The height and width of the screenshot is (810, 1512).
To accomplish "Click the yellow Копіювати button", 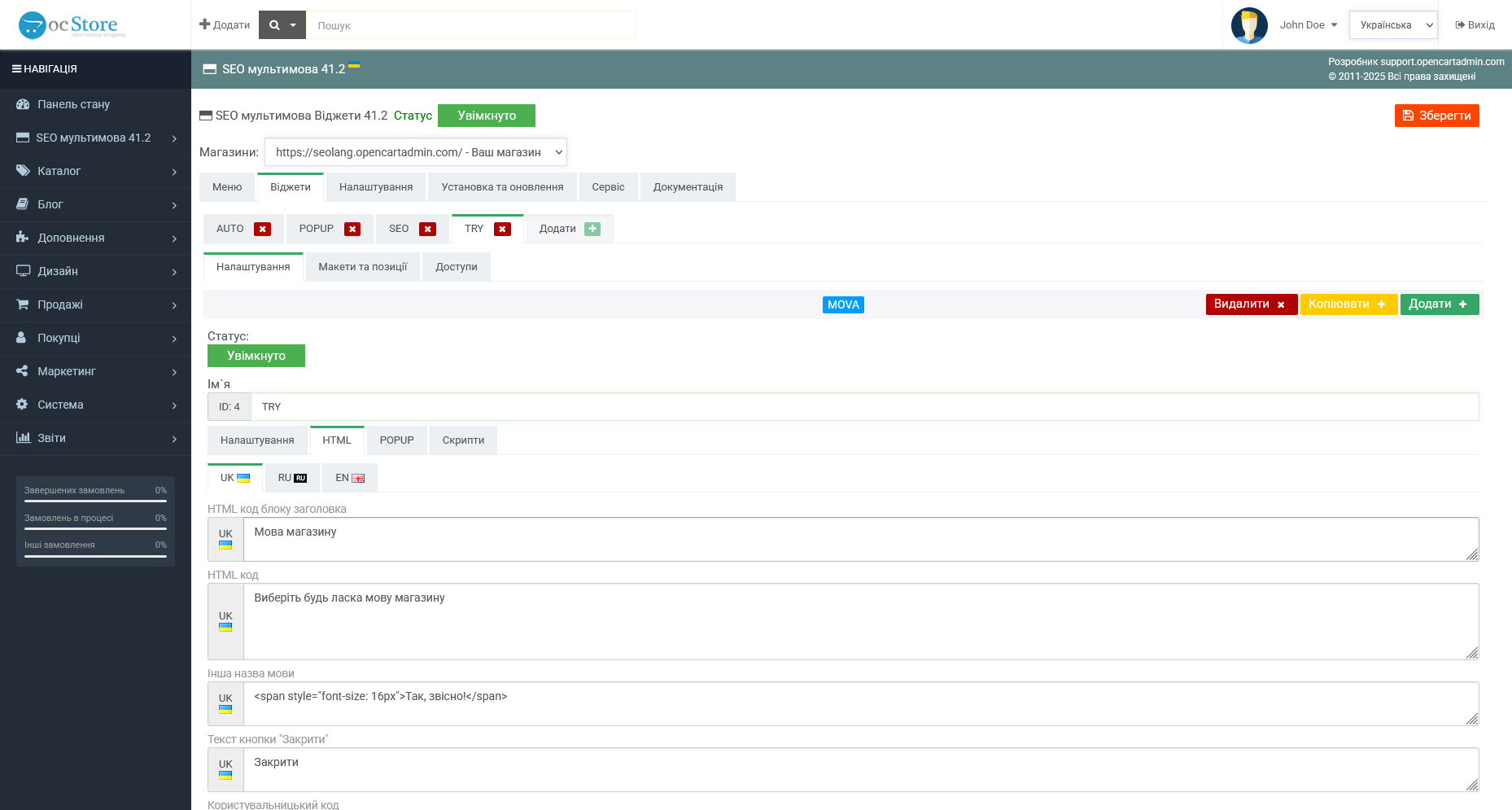I will [x=1348, y=304].
